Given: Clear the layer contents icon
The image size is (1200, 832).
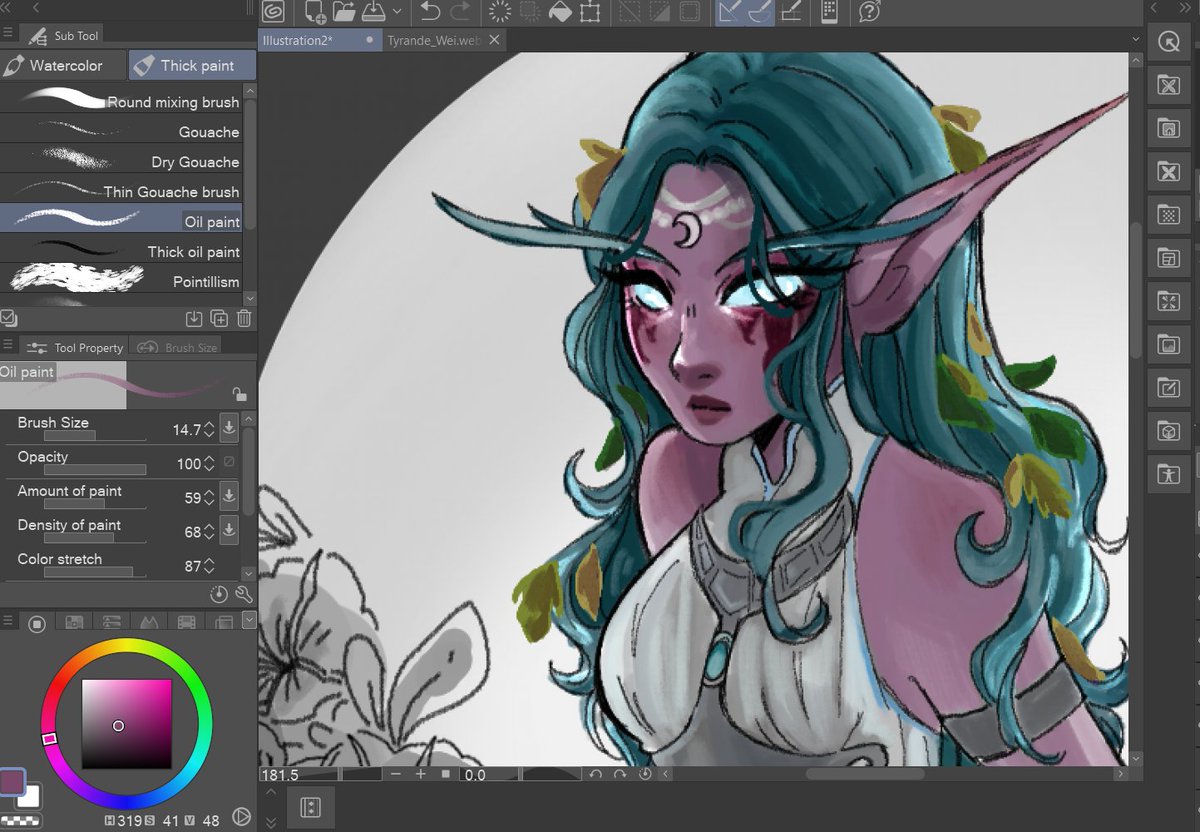Looking at the screenshot, I should 500,12.
